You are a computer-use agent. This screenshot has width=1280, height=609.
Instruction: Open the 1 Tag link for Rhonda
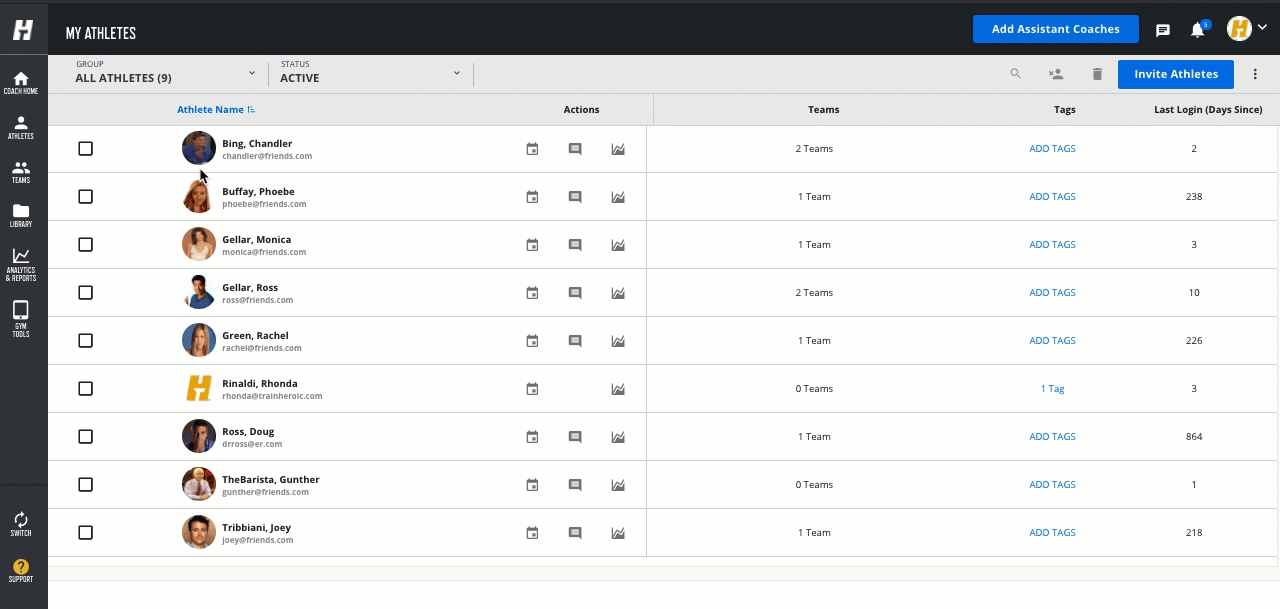[1052, 389]
